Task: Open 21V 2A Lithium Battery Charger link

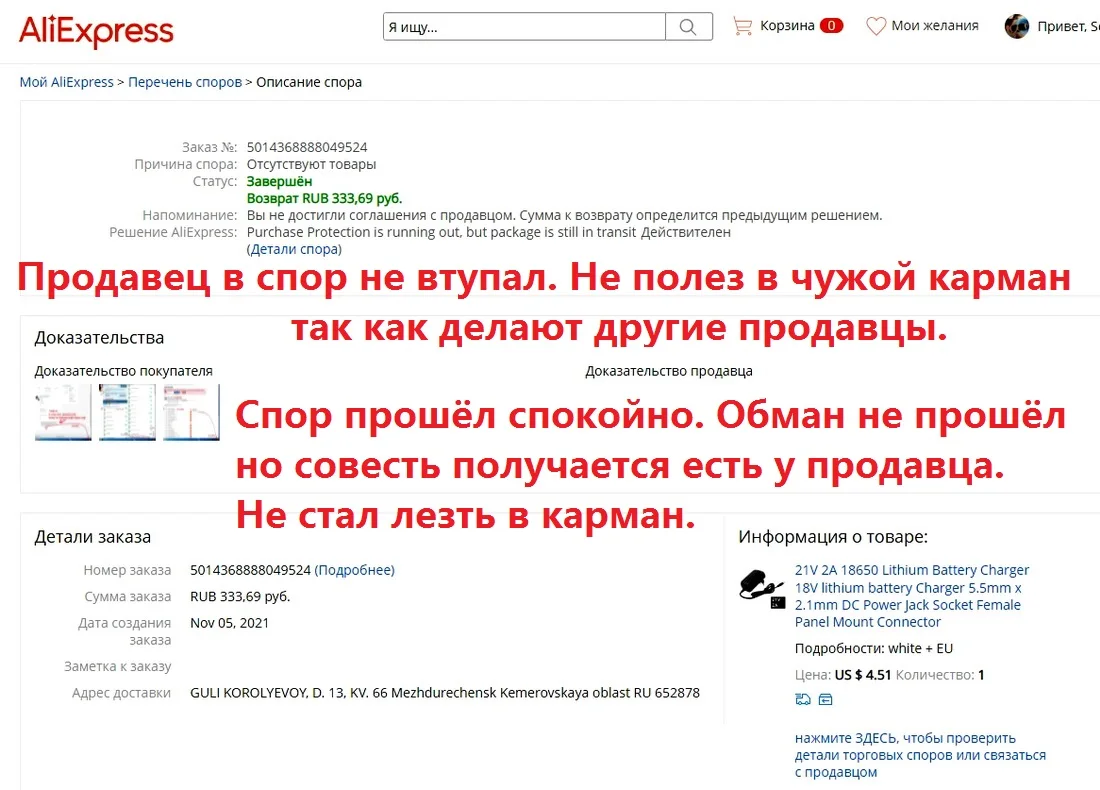Action: [x=912, y=596]
